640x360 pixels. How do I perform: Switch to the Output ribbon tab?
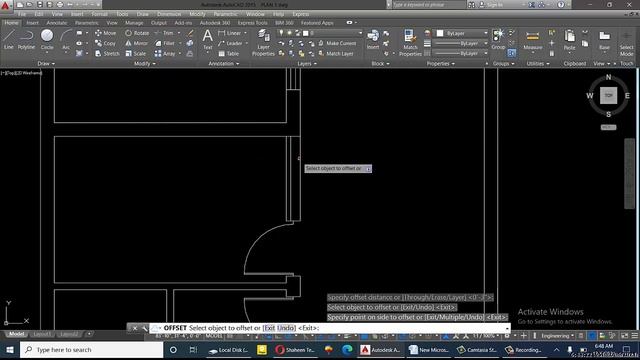tap(159, 23)
